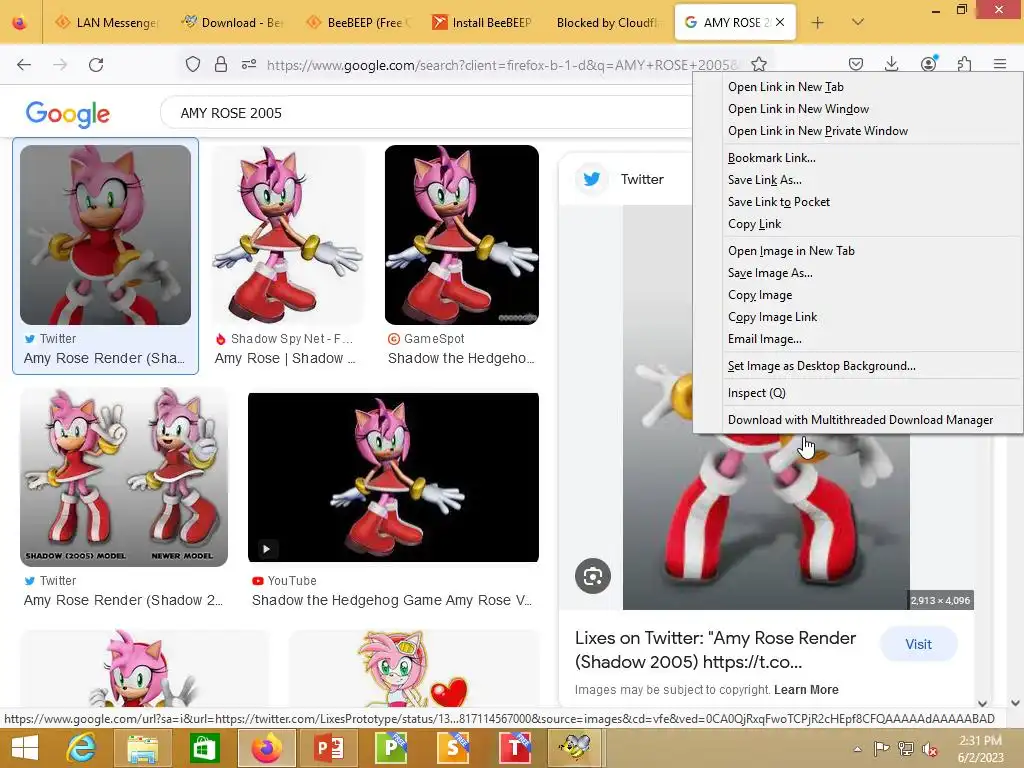Viewport: 1024px width, 768px height.
Task: Open Shadow (2005) Model comparison thumbnail
Action: pos(124,477)
